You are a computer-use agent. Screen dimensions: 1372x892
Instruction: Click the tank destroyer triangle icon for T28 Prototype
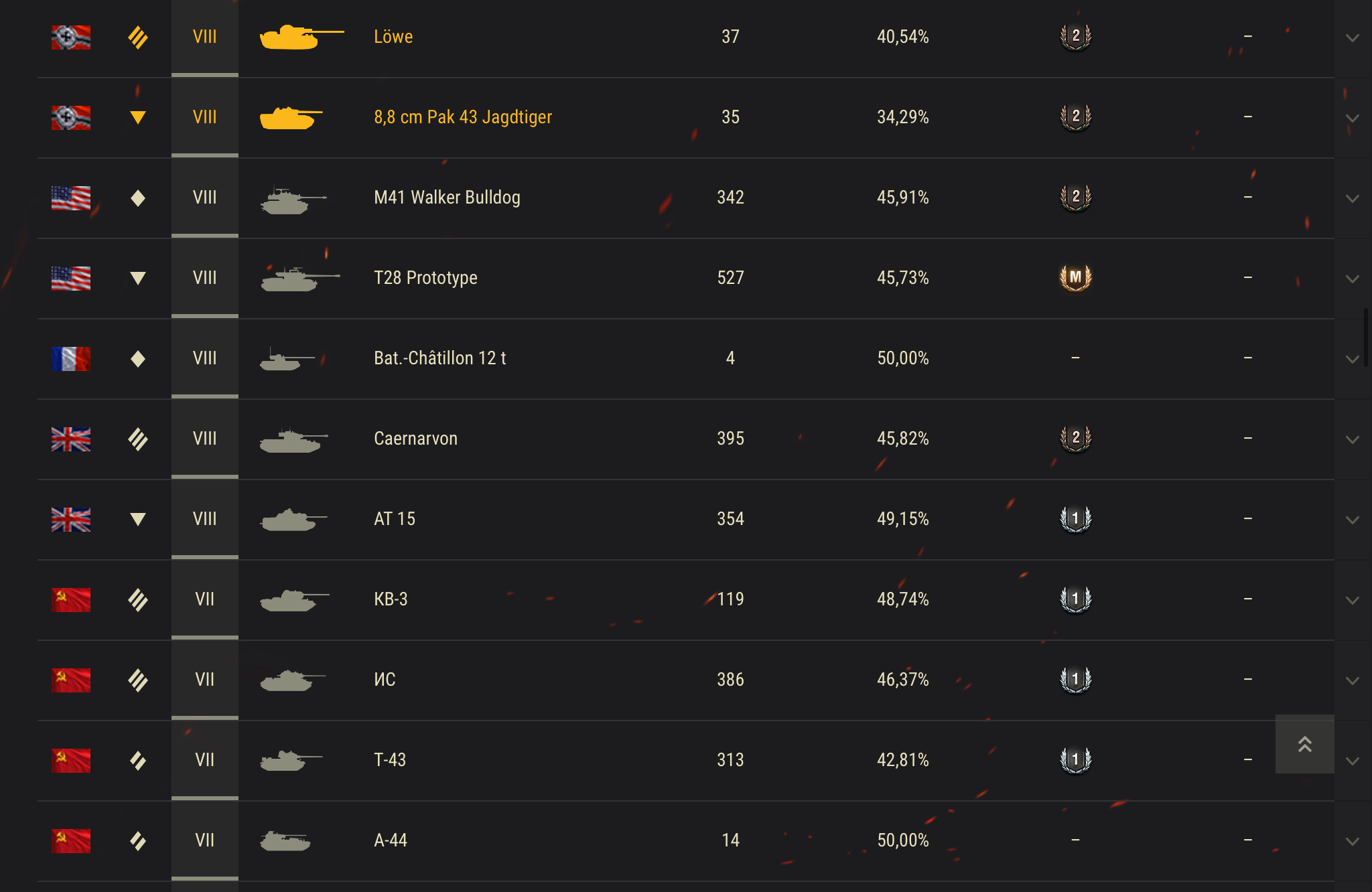click(x=138, y=278)
